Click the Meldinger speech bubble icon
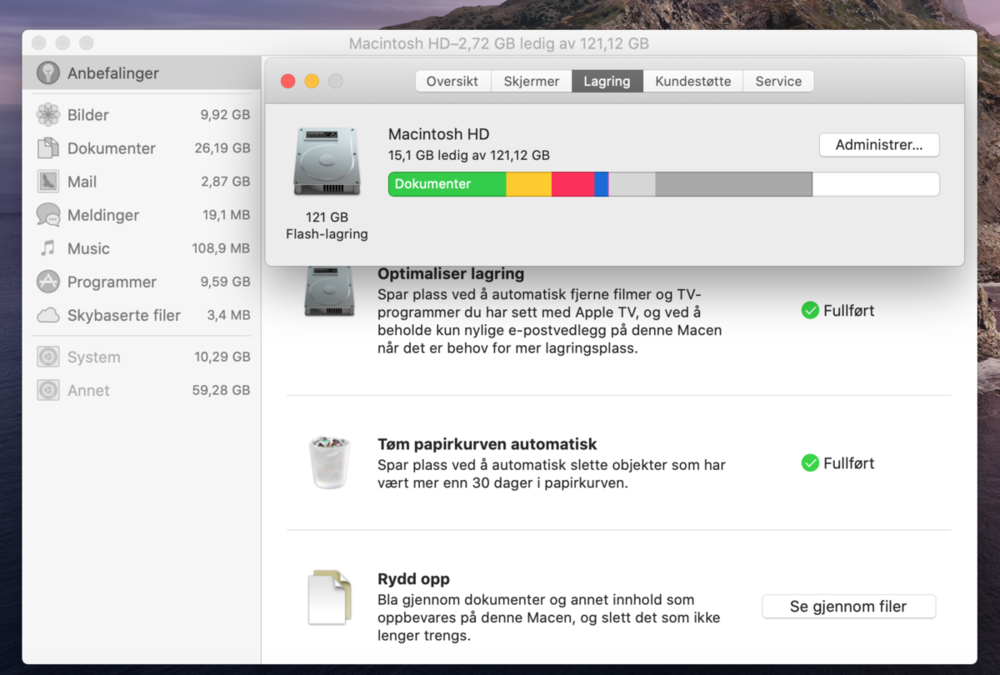This screenshot has height=675, width=1000. click(x=48, y=215)
